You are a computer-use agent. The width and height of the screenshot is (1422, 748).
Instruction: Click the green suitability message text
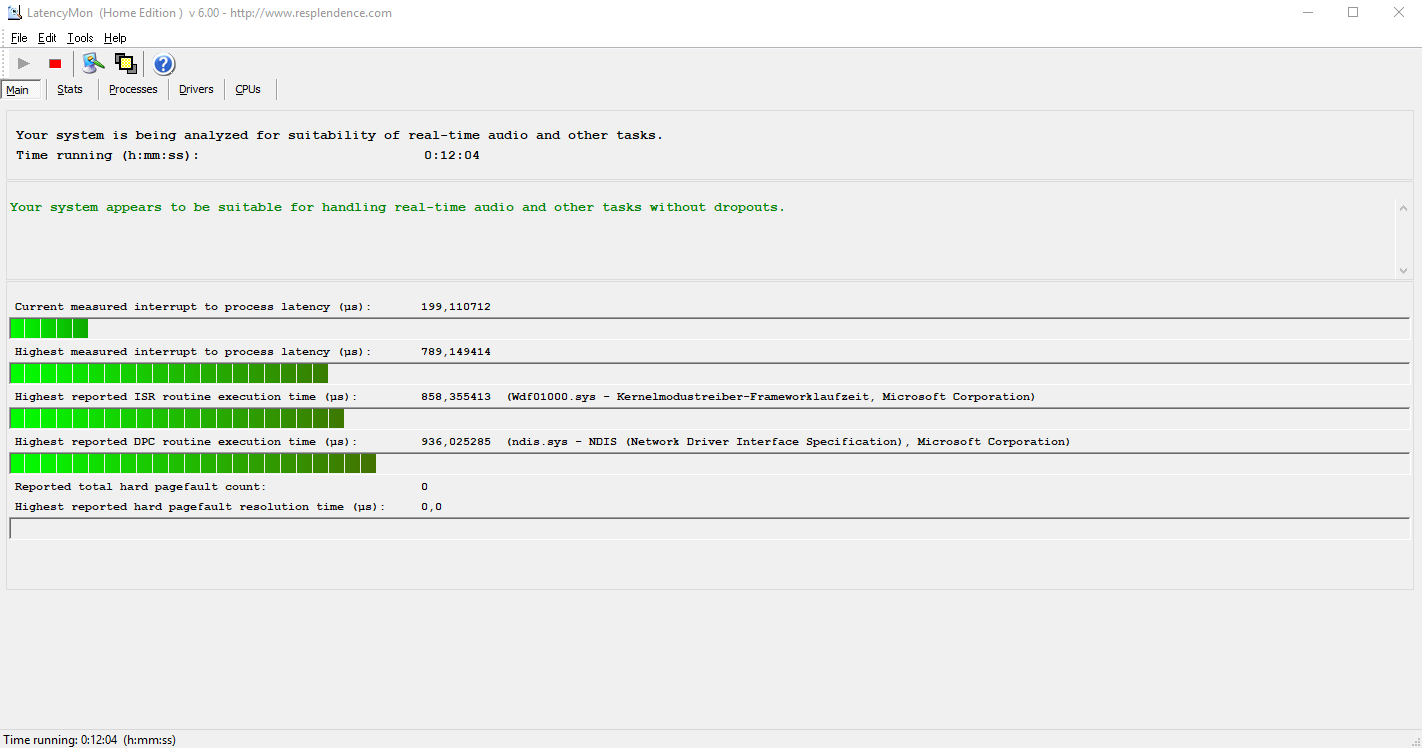pos(398,207)
